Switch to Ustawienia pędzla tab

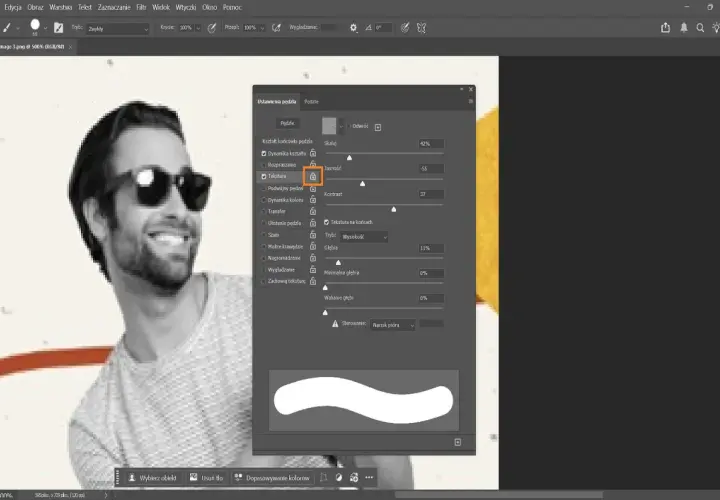276,102
